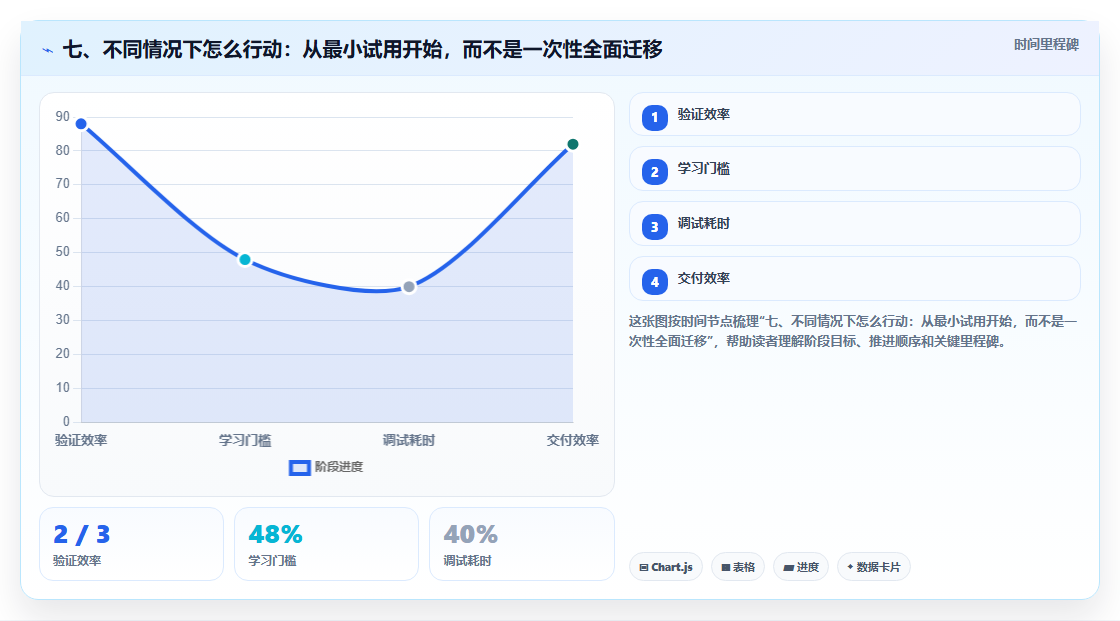Toggle the 阶段进度 legend swatch
The height and width of the screenshot is (621, 1120).
299,468
